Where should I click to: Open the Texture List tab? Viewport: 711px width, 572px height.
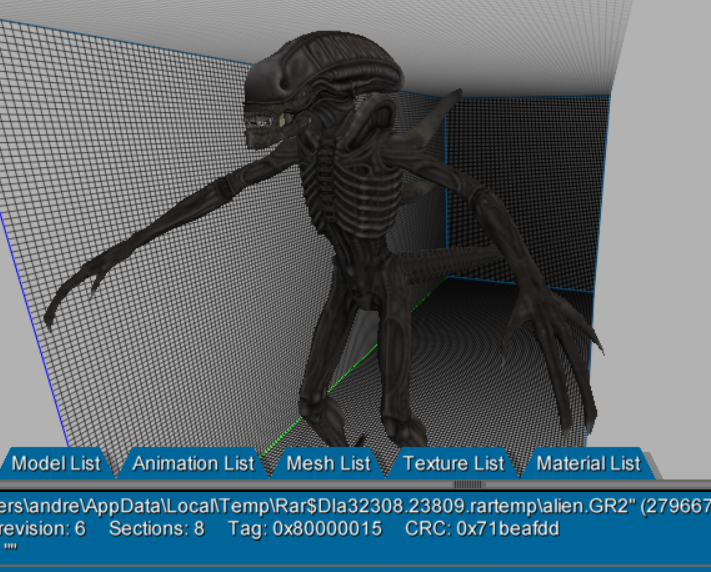(x=454, y=463)
